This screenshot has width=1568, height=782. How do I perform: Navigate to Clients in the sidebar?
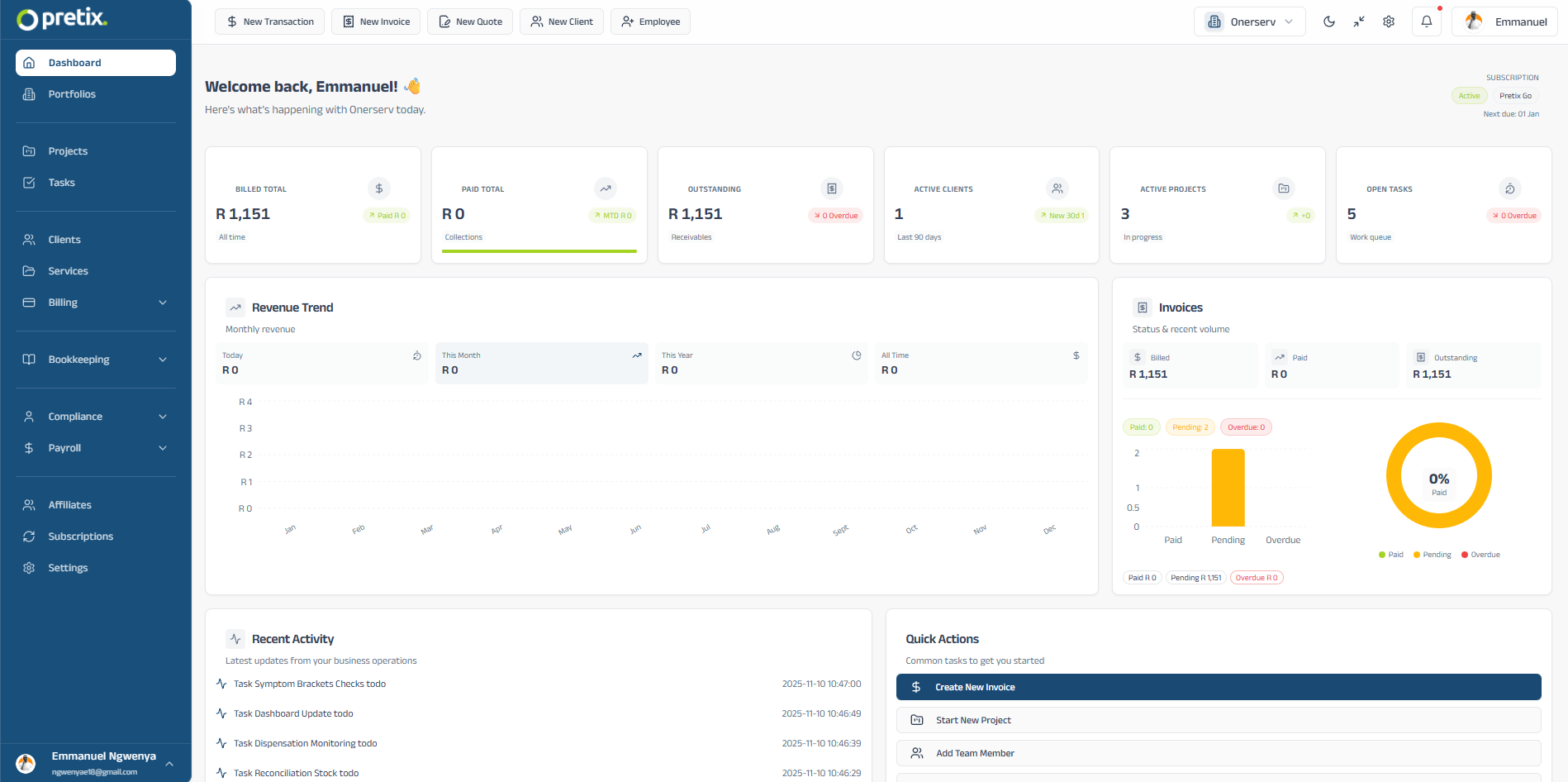click(x=64, y=239)
